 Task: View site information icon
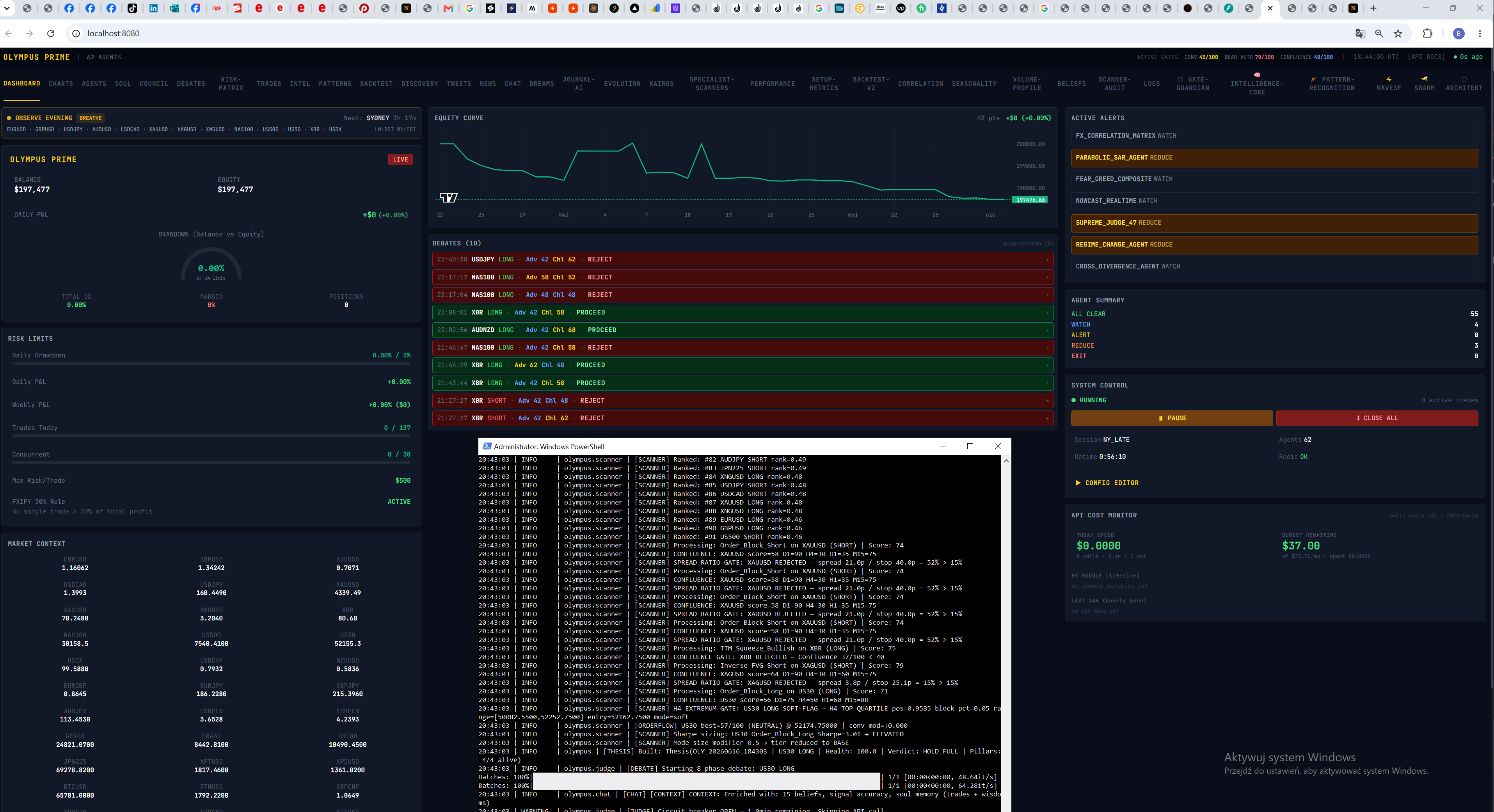(76, 34)
